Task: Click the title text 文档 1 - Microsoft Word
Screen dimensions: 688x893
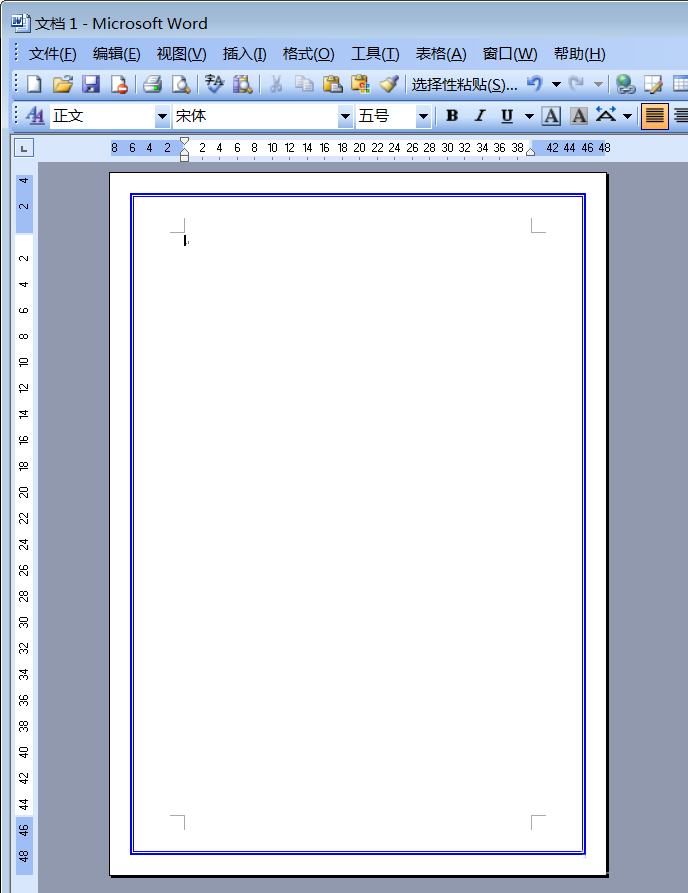Action: (x=121, y=23)
